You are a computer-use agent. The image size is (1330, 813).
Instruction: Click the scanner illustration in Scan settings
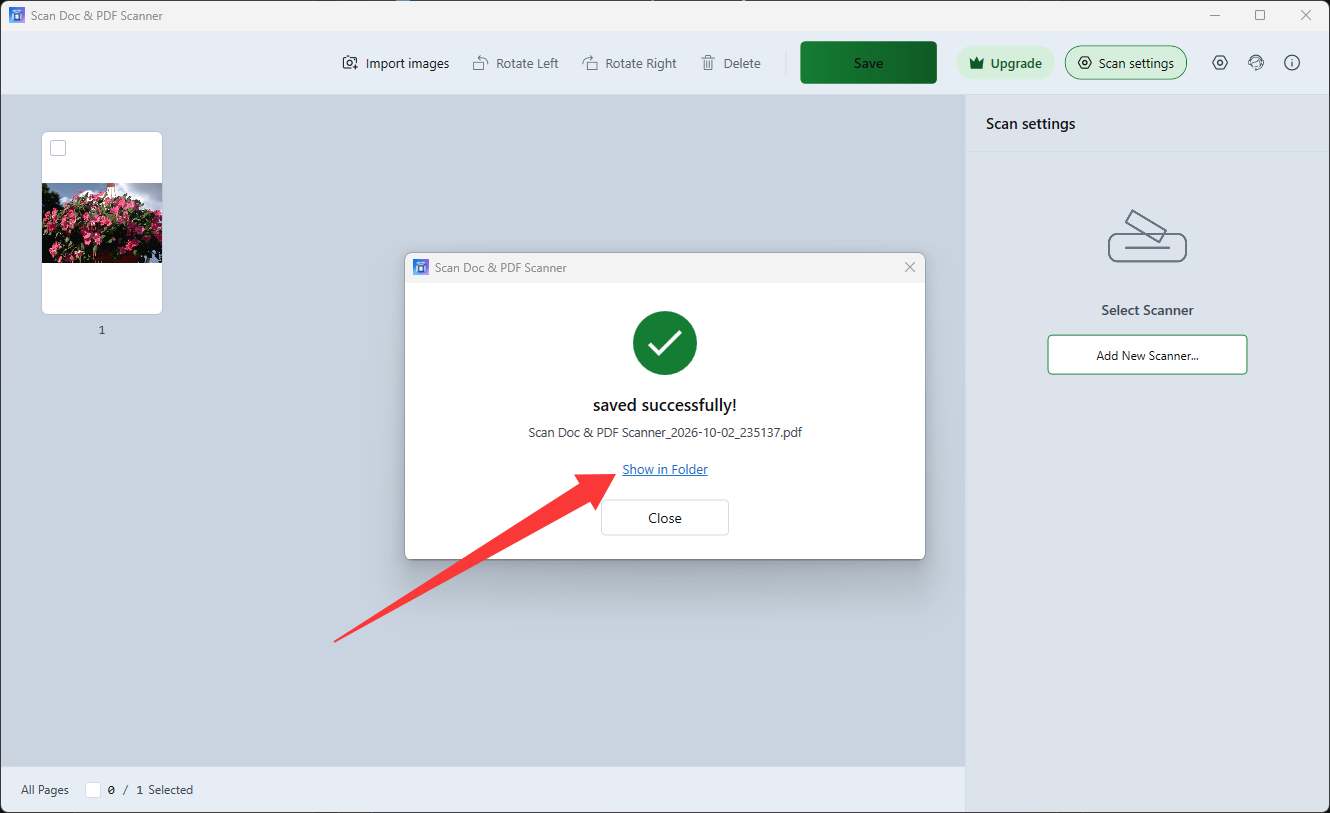click(x=1147, y=236)
